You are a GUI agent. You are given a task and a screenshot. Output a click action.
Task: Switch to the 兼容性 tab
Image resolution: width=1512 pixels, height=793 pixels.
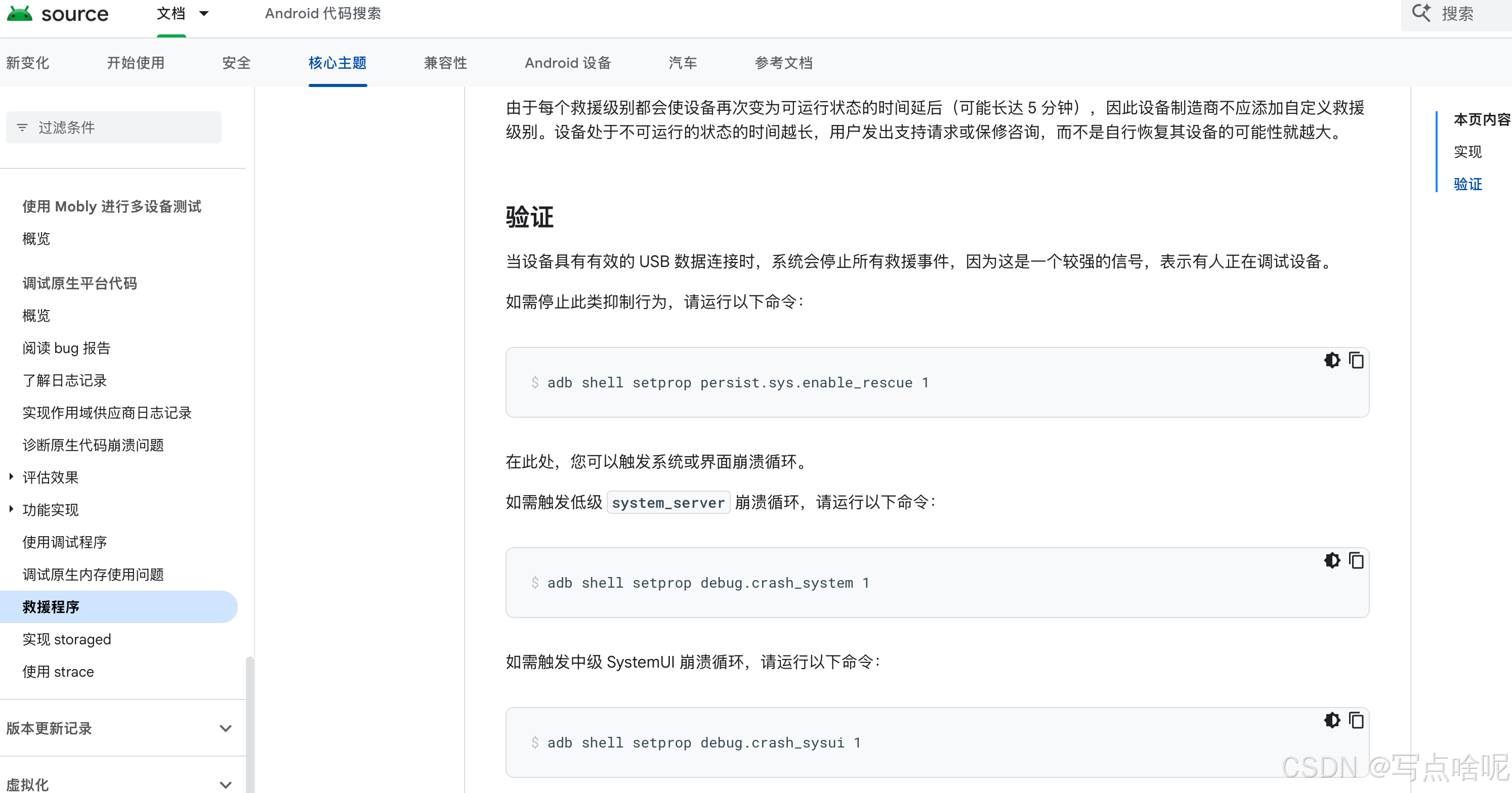[445, 63]
